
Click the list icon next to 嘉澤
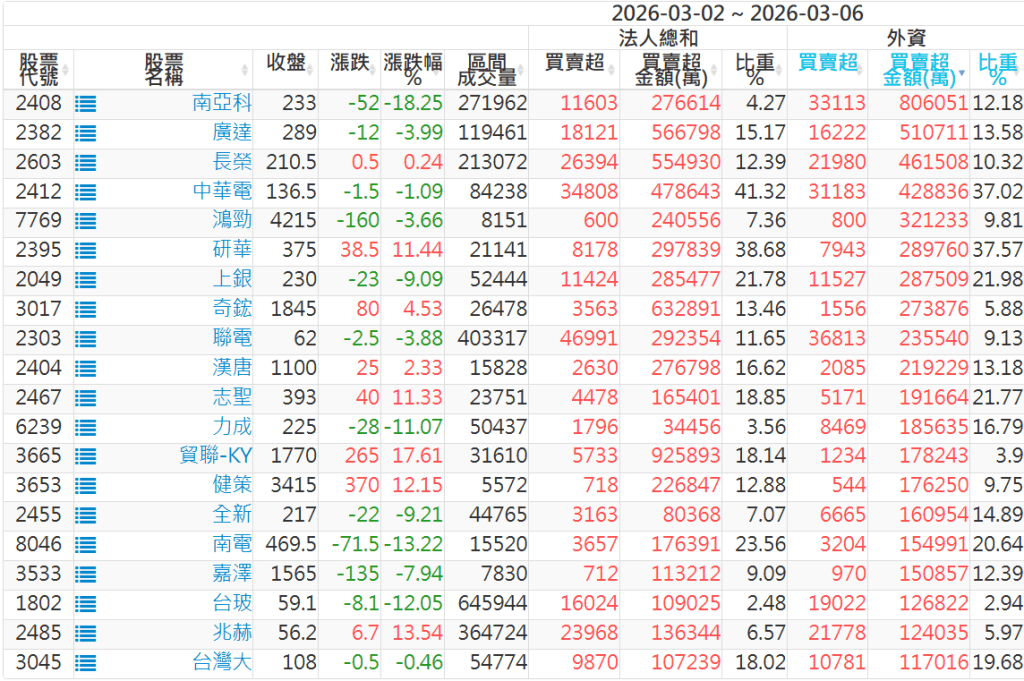click(x=85, y=575)
